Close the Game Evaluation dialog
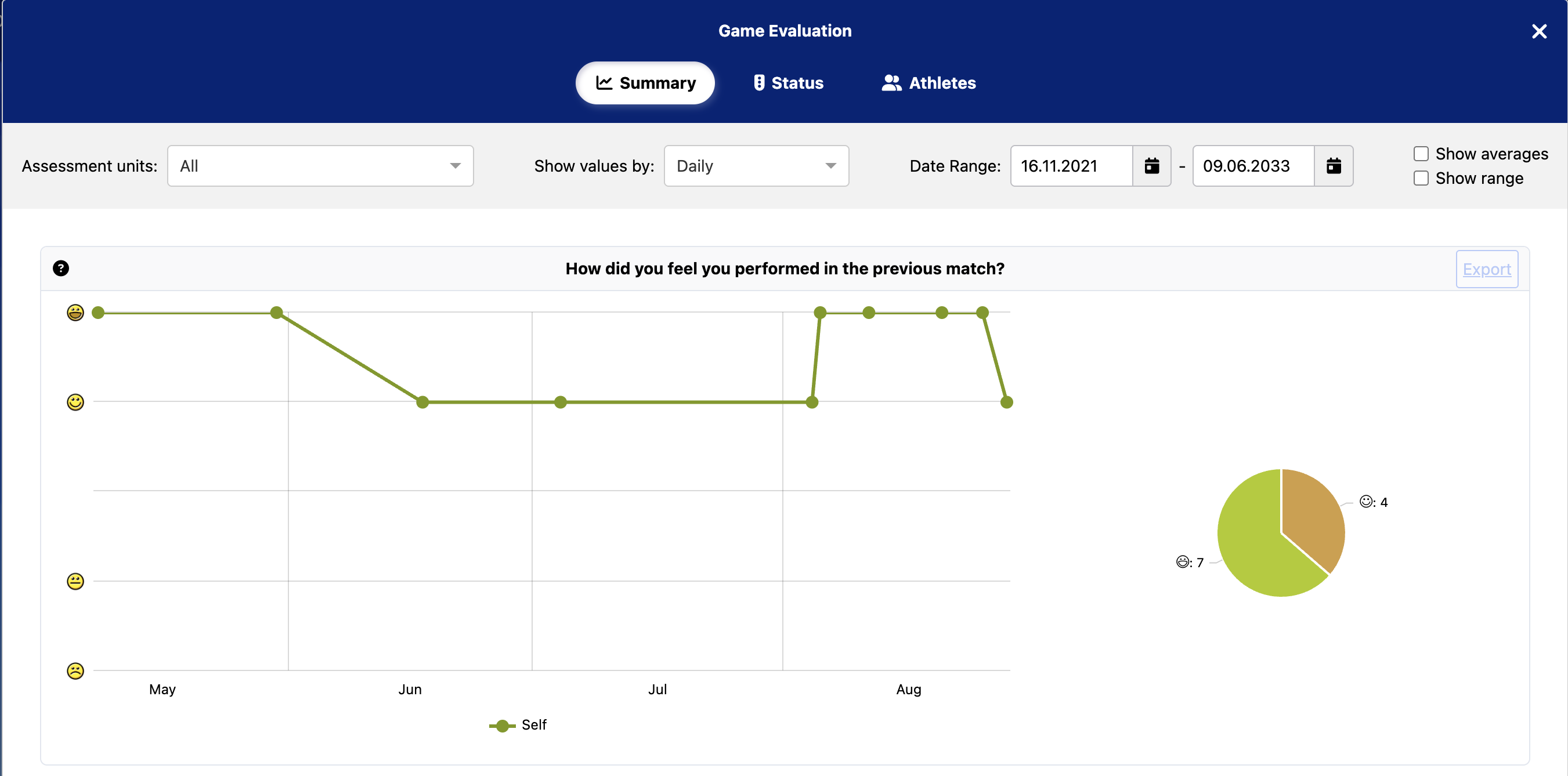Viewport: 1568px width, 776px height. coord(1539,32)
